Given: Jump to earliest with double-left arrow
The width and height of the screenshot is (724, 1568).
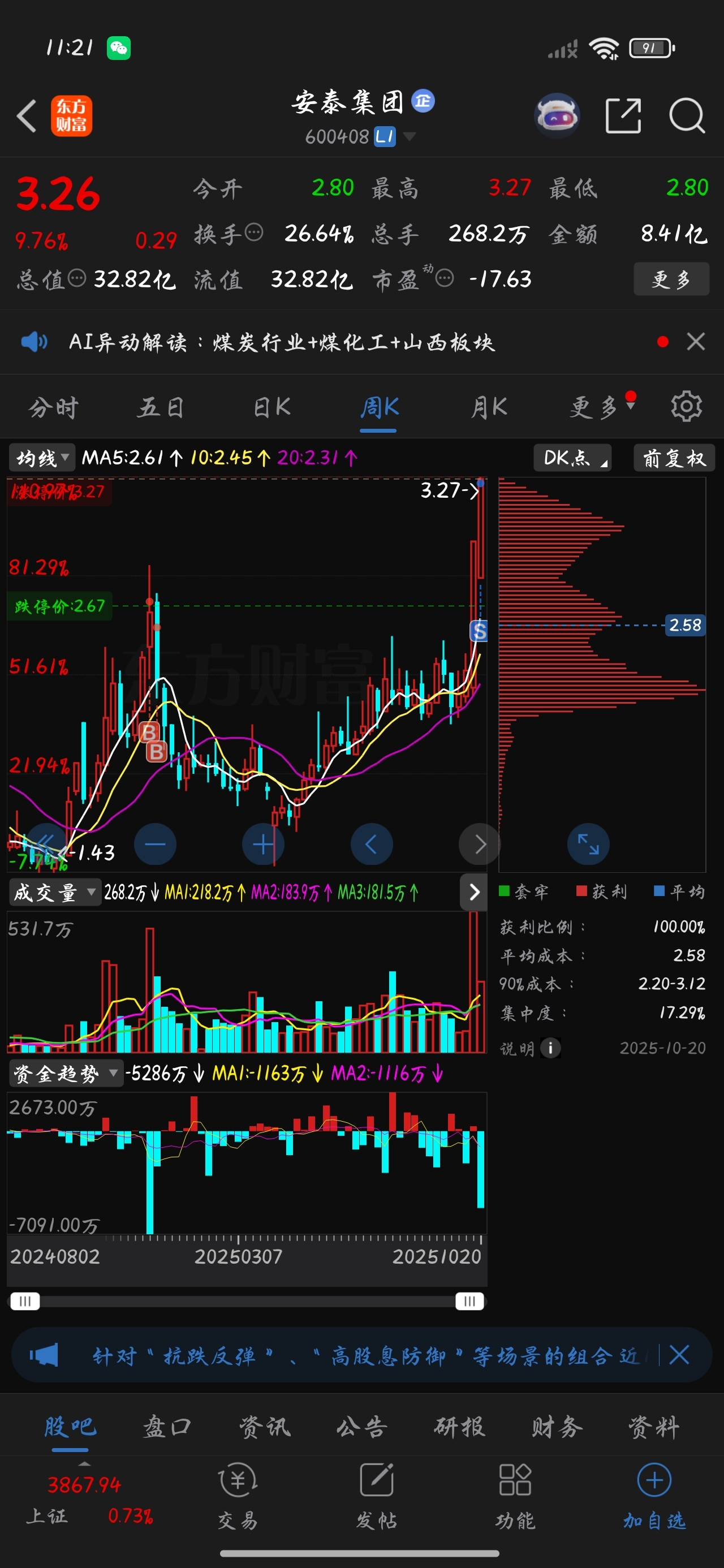Looking at the screenshot, I should click(x=46, y=845).
